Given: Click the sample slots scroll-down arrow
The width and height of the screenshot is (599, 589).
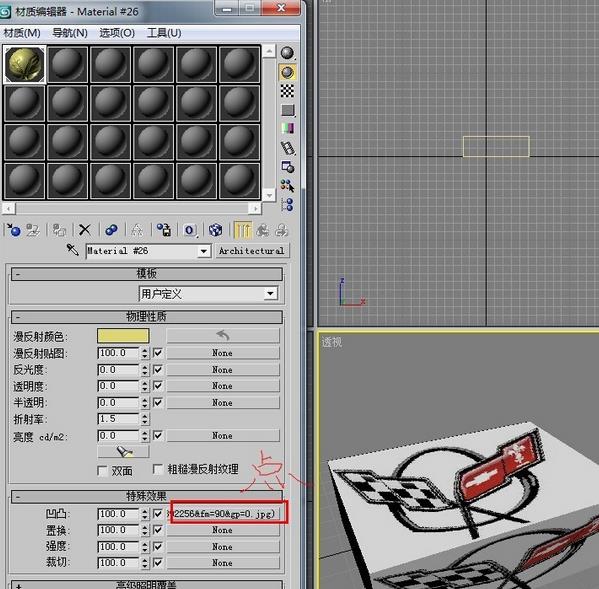Looking at the screenshot, I should click(269, 196).
